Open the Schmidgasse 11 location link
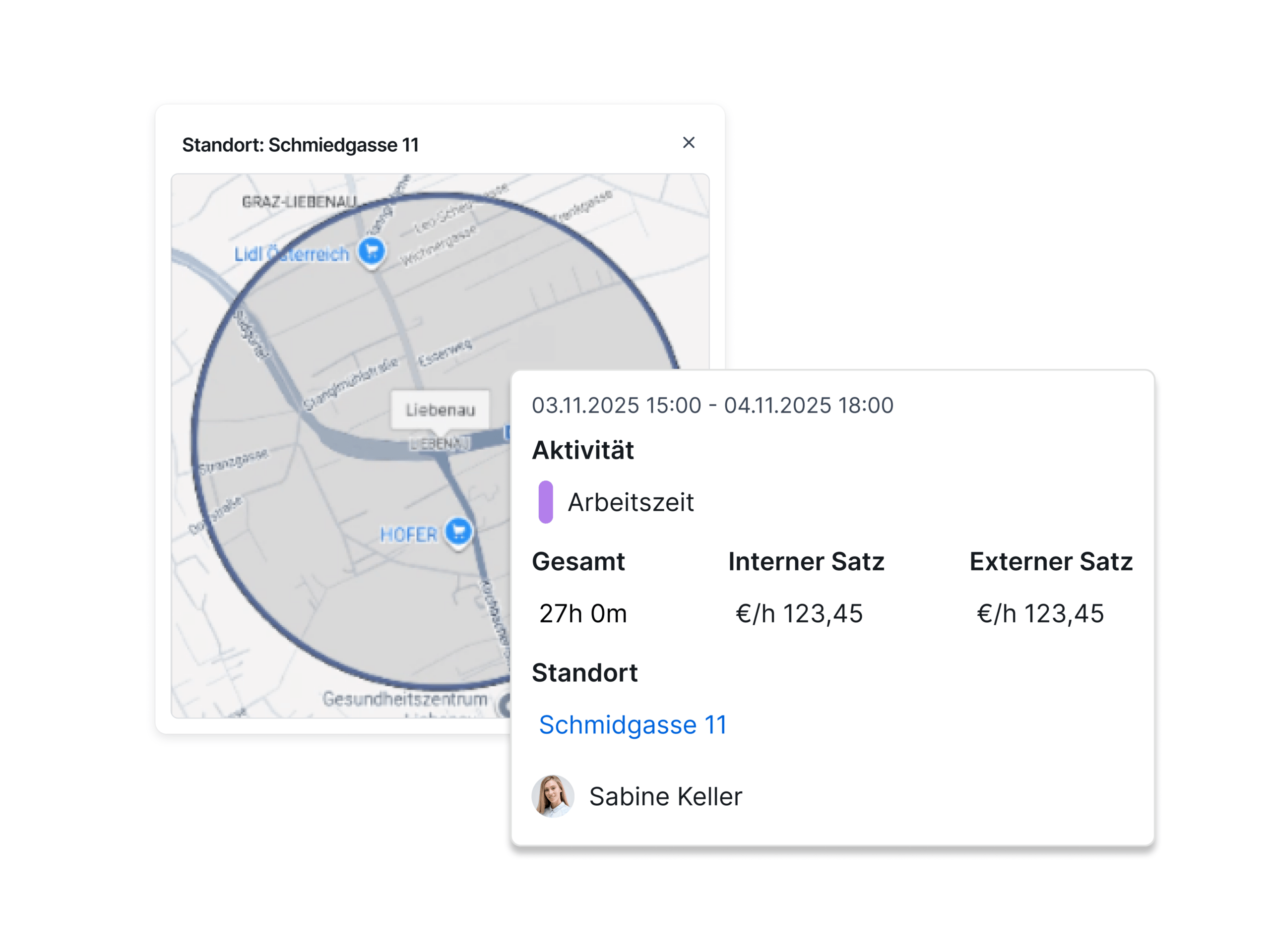 pyautogui.click(x=633, y=725)
